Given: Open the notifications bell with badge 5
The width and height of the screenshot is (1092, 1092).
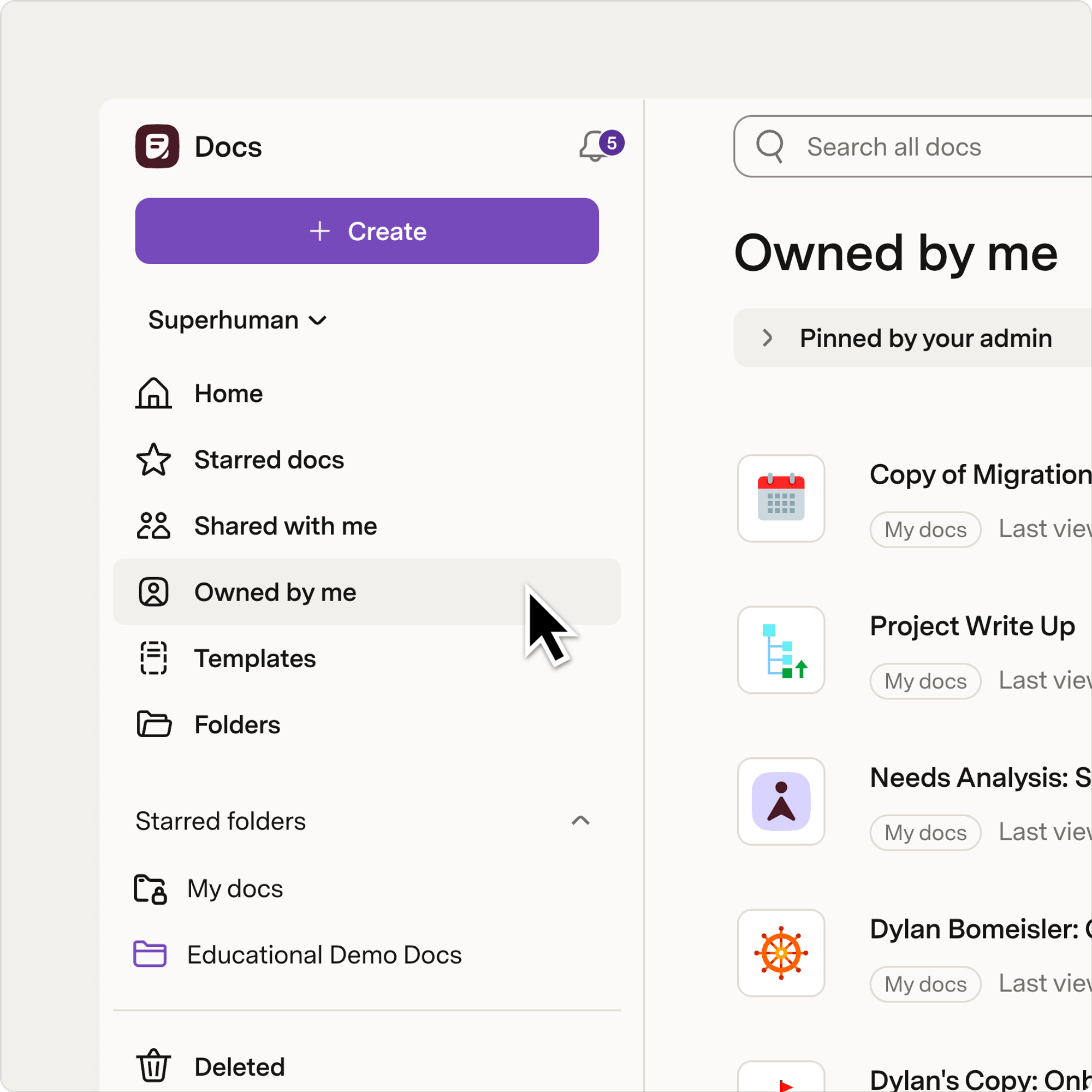Looking at the screenshot, I should point(601,146).
